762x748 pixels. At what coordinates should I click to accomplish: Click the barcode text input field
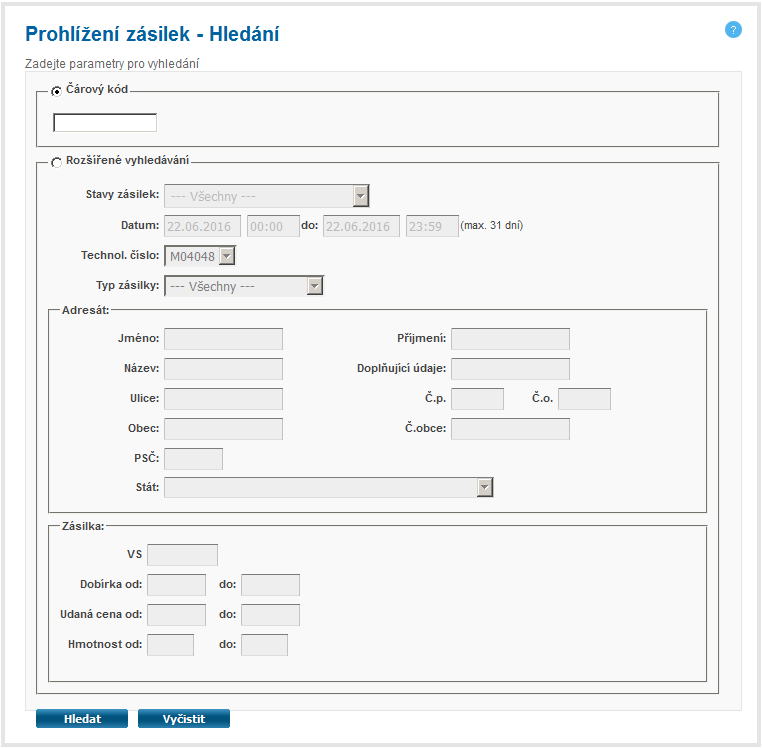[105, 123]
